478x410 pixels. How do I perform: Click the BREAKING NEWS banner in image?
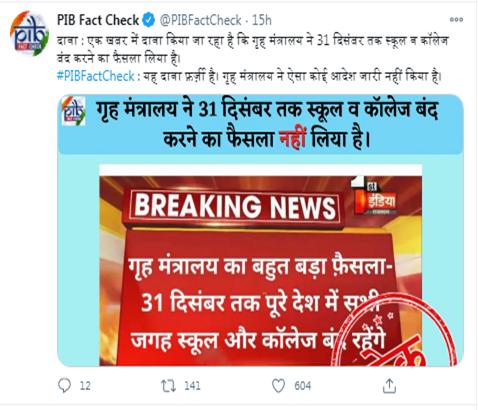pyautogui.click(x=235, y=207)
